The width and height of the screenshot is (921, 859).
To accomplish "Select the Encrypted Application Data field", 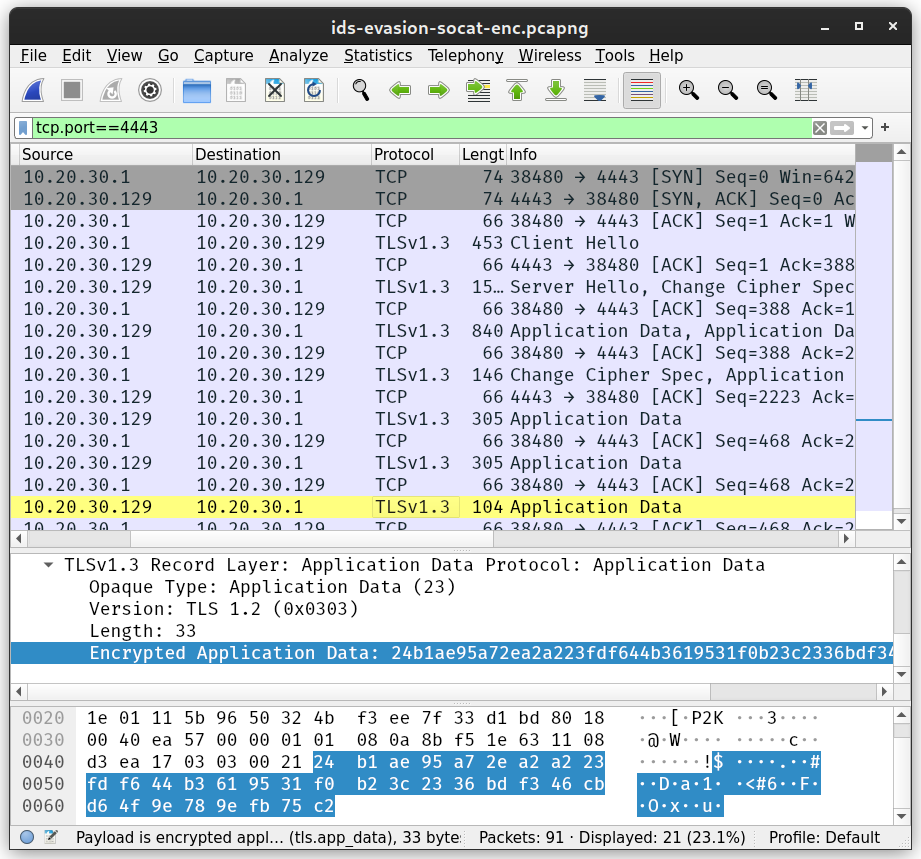I will coord(452,653).
